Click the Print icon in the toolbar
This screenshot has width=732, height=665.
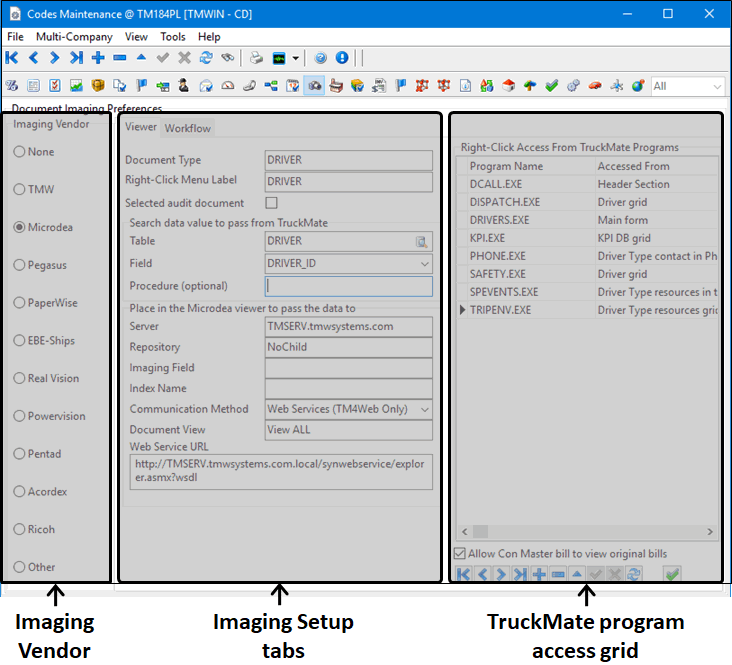tap(256, 58)
